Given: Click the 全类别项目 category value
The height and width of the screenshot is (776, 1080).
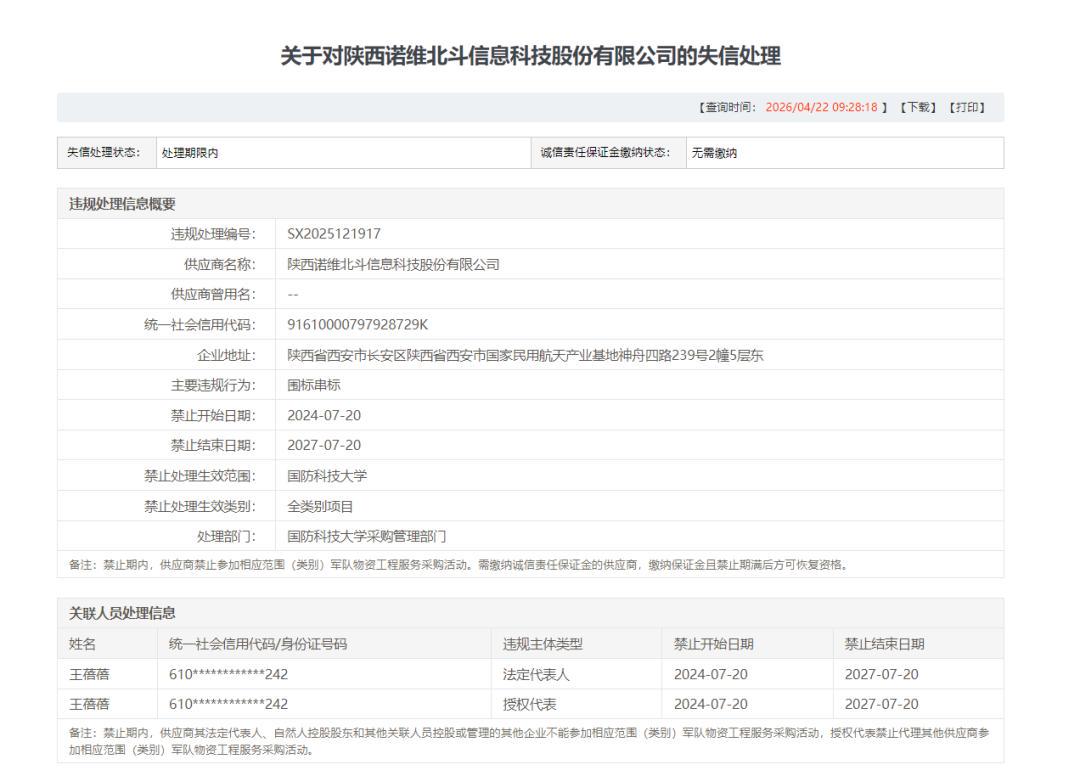Looking at the screenshot, I should click(320, 506).
